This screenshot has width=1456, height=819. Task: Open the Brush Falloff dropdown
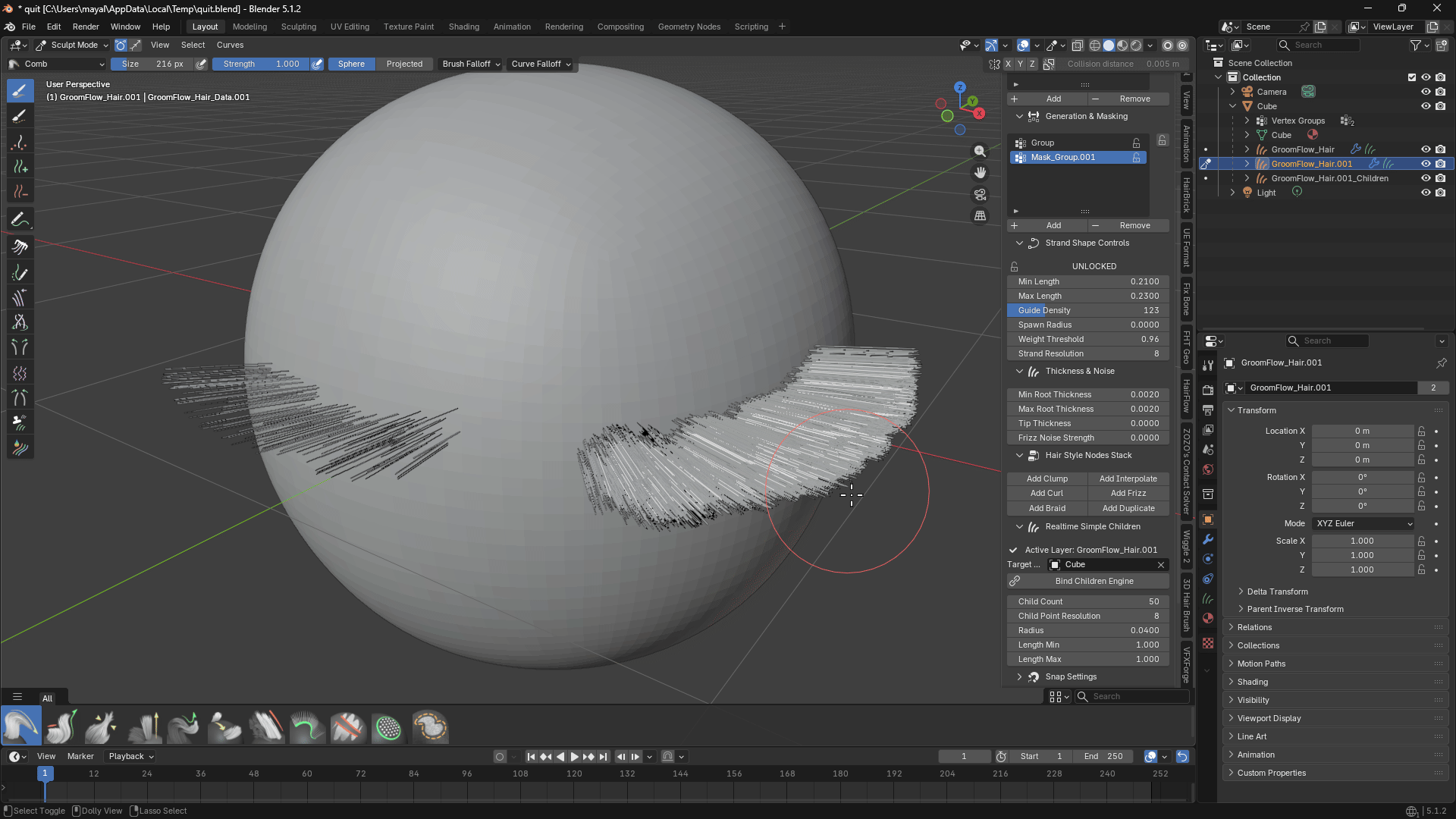pyautogui.click(x=471, y=64)
